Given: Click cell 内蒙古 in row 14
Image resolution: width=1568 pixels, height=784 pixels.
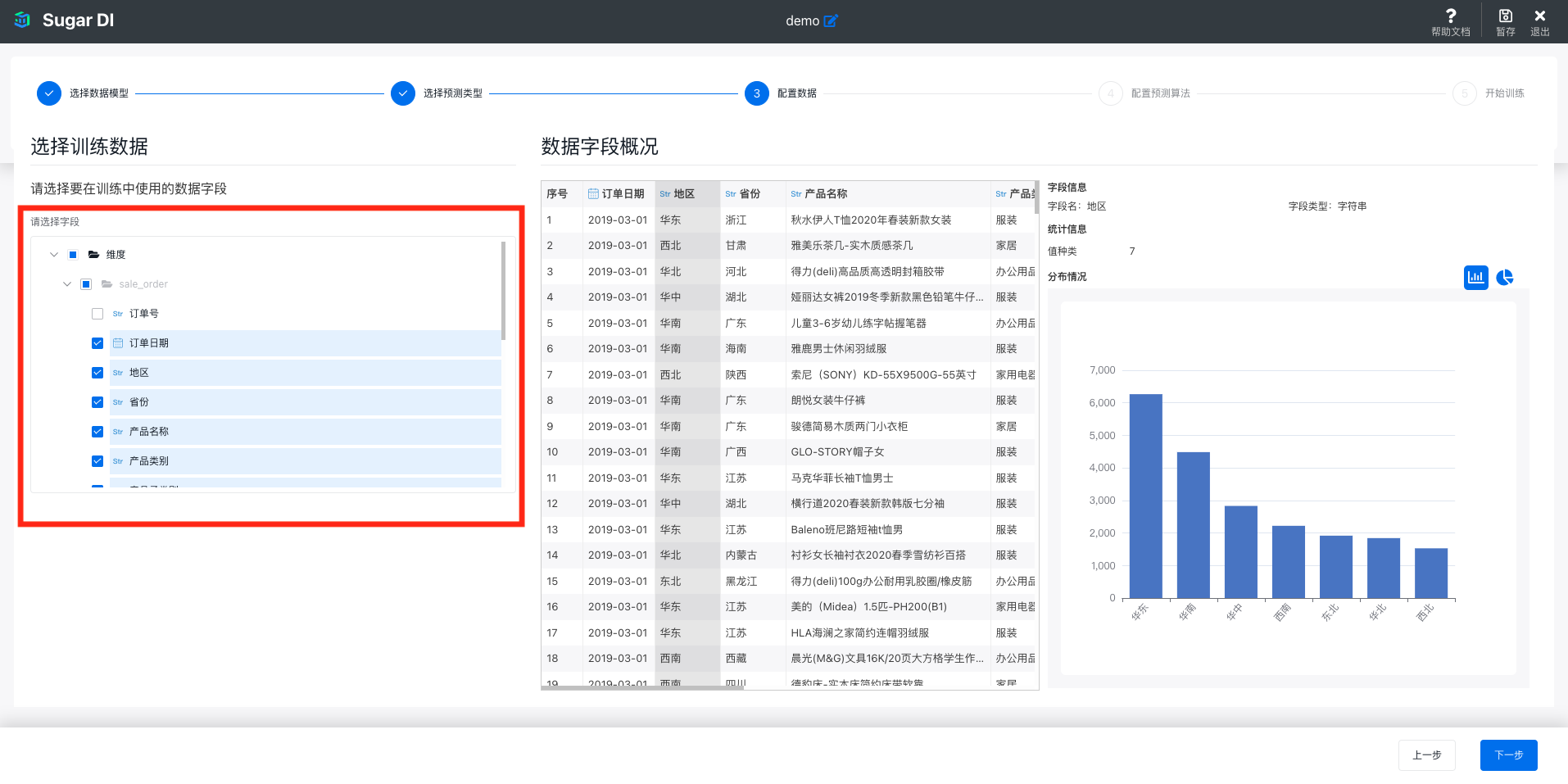Looking at the screenshot, I should [741, 555].
